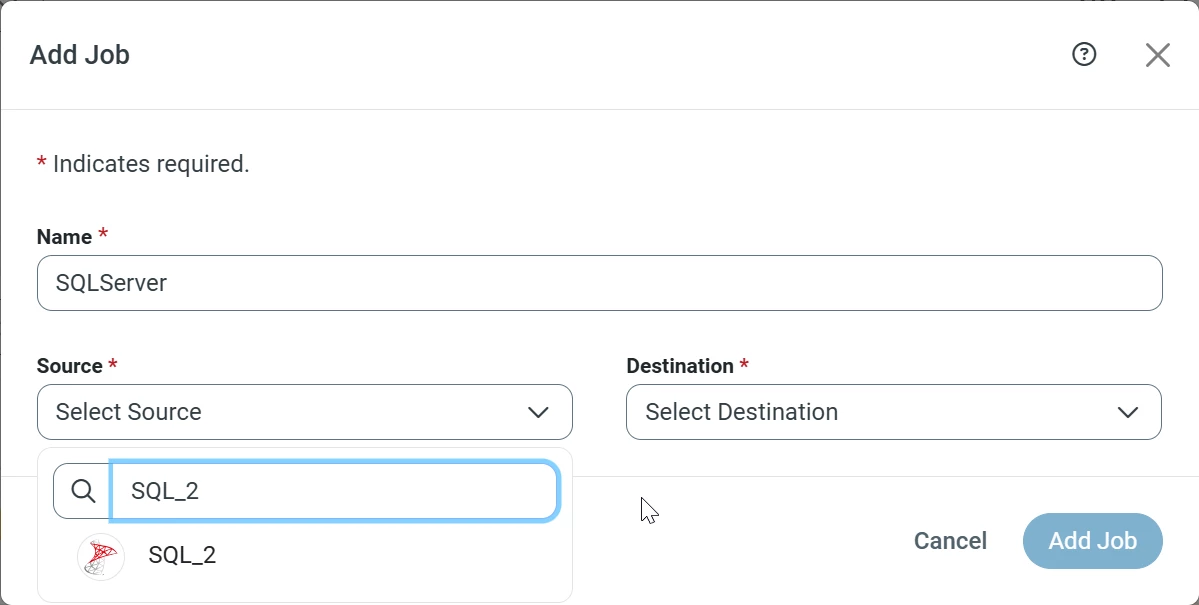Select the SQL Server database icon next to SQL_2
The image size is (1199, 605).
[100, 554]
